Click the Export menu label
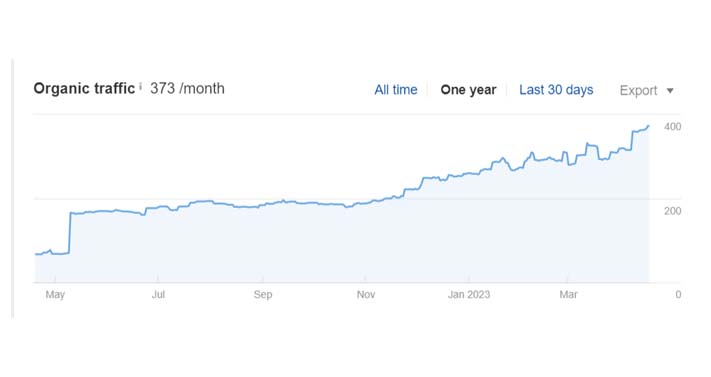 (638, 90)
